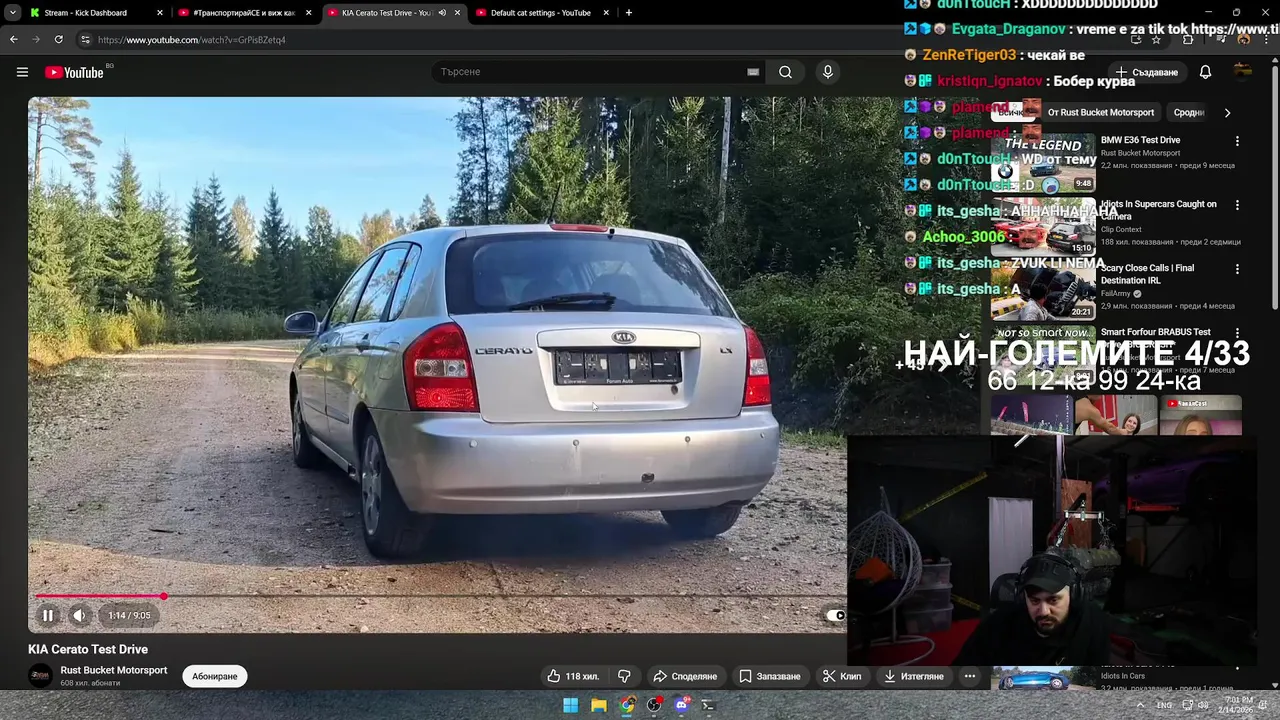
Task: Pause the video
Action: pos(47,616)
